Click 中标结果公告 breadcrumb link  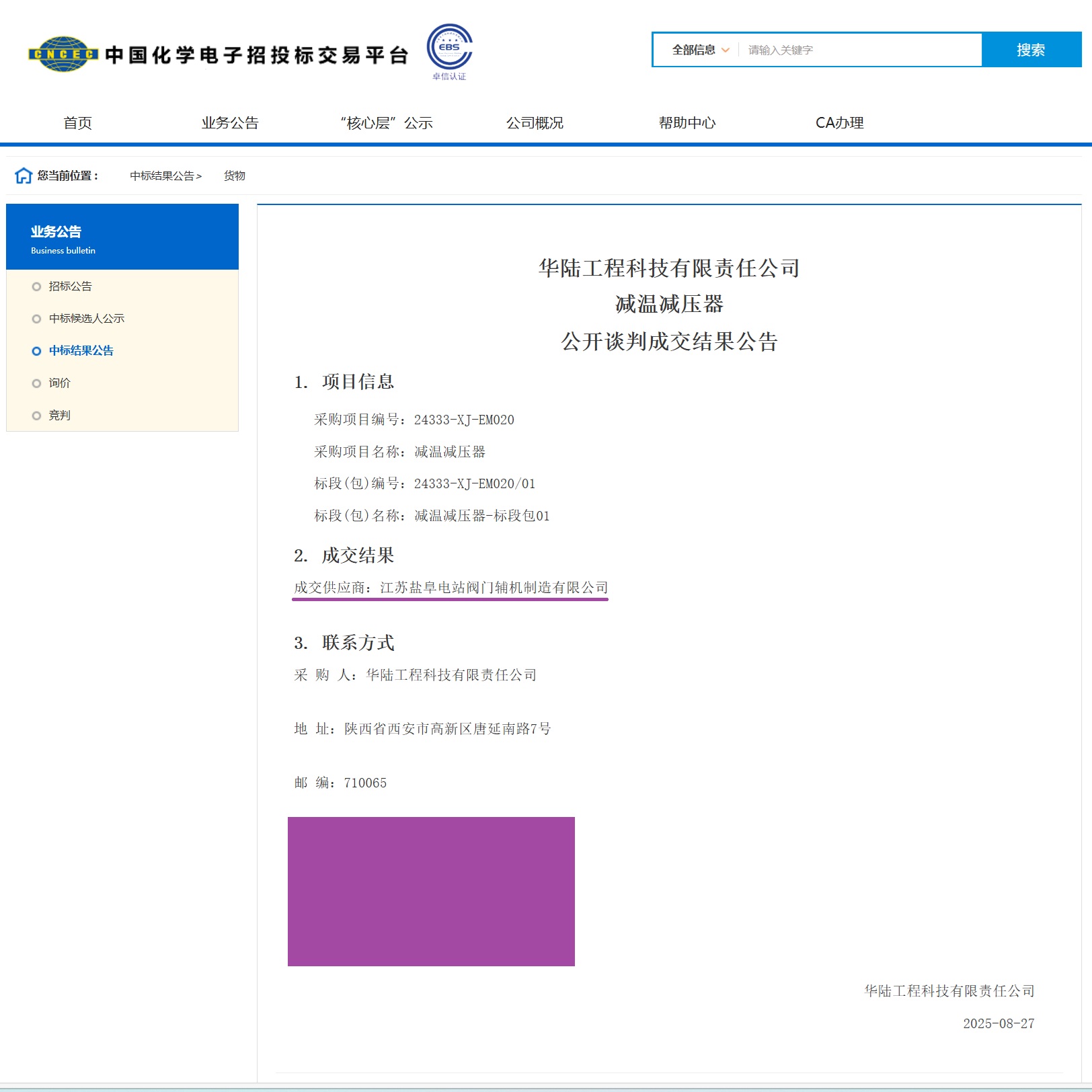coord(165,175)
